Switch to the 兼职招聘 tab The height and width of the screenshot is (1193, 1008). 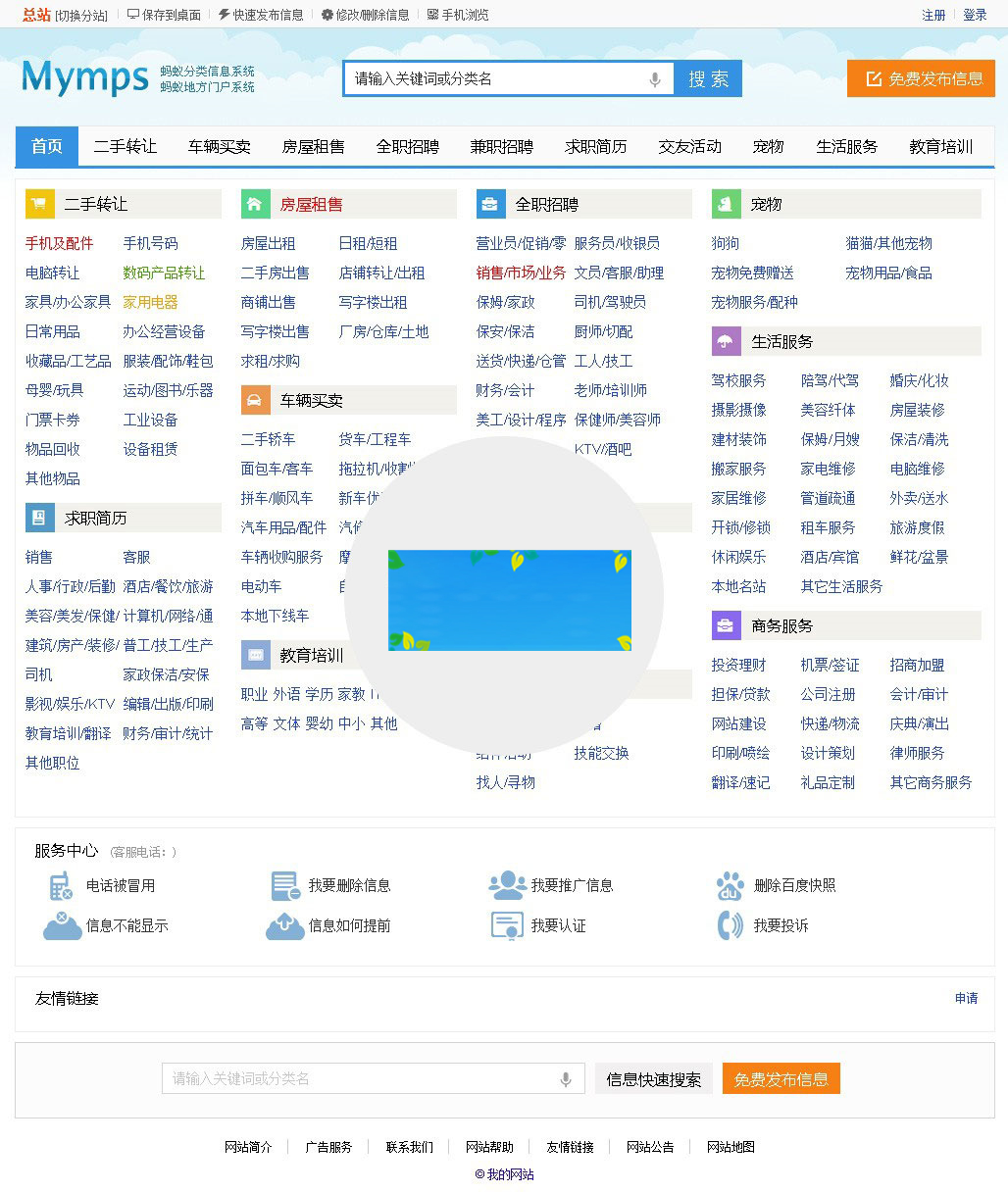click(501, 146)
